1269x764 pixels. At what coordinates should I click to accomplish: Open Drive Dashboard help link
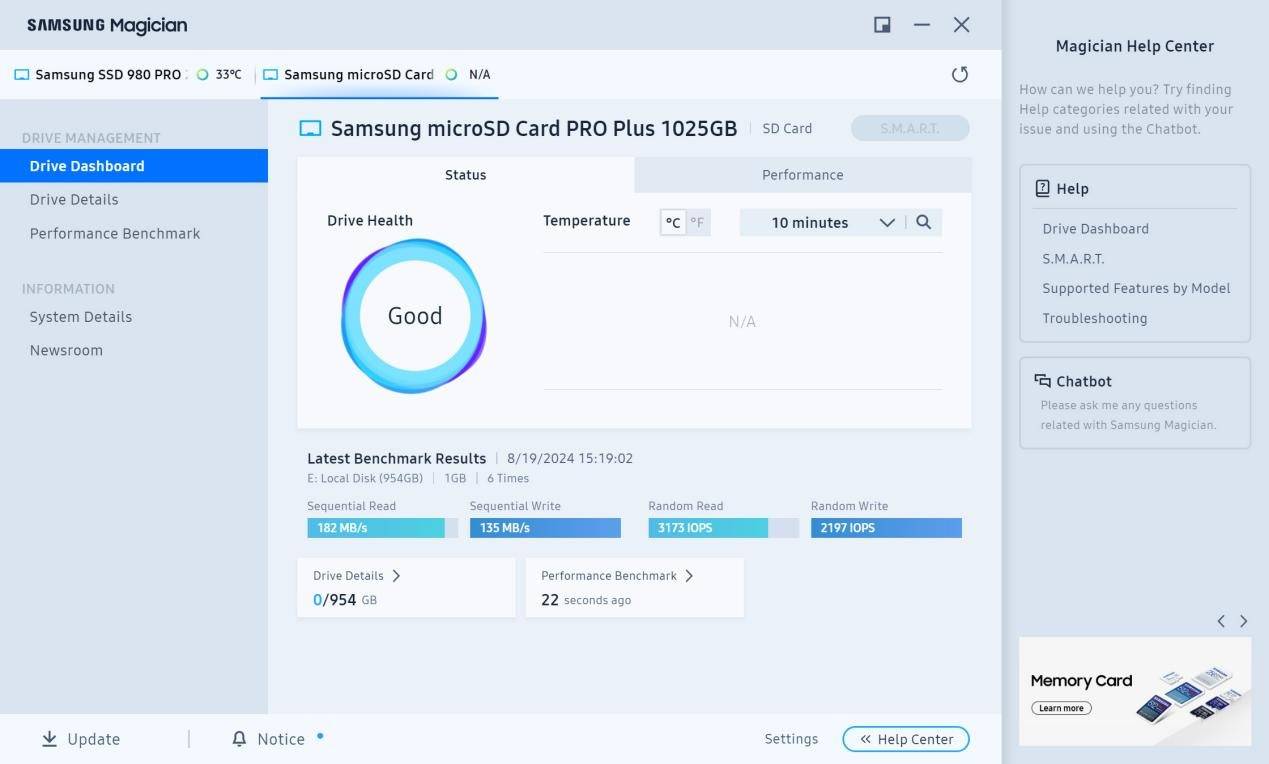(1095, 228)
